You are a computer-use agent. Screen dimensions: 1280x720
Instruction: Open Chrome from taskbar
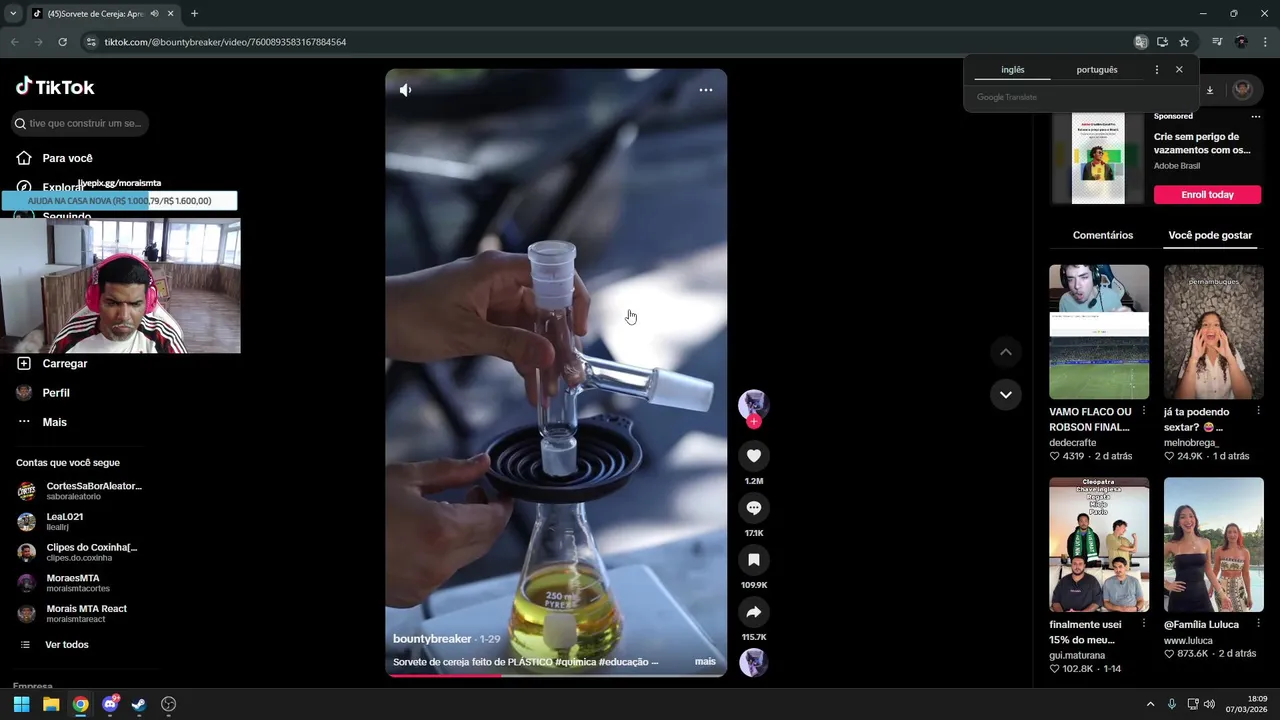tap(80, 704)
